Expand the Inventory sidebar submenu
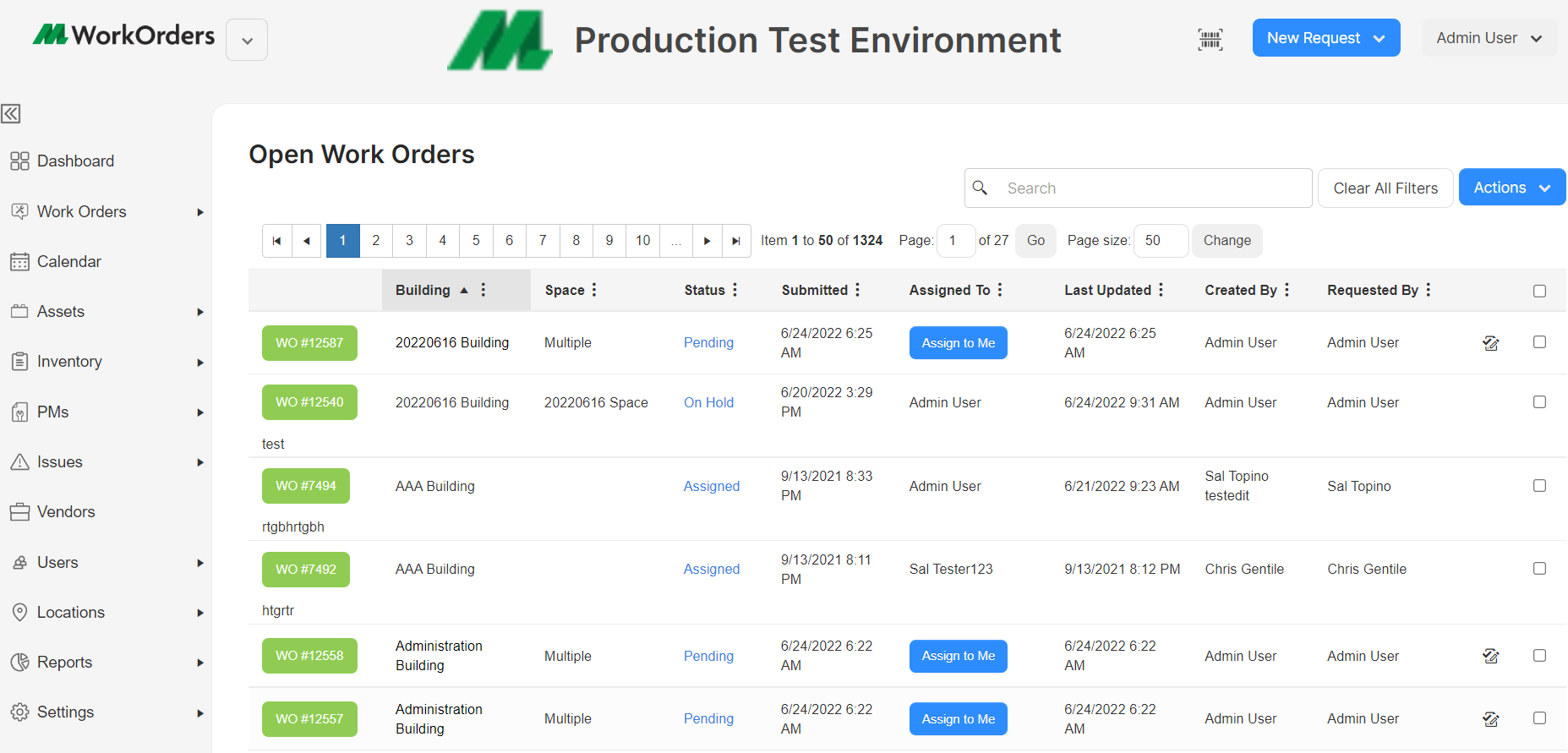Image resolution: width=1568 pixels, height=753 pixels. [x=200, y=363]
